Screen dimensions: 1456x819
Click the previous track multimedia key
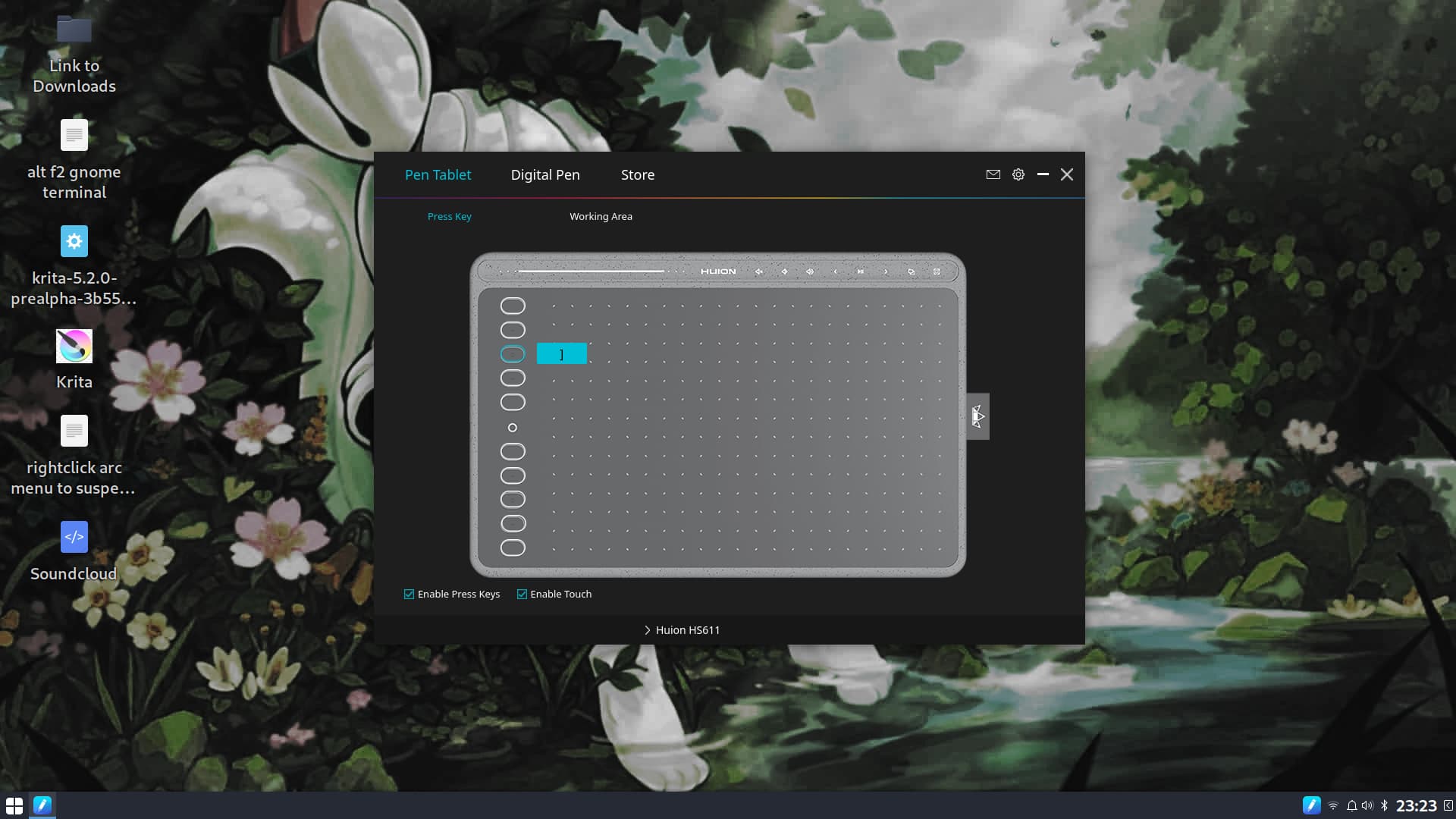[836, 271]
